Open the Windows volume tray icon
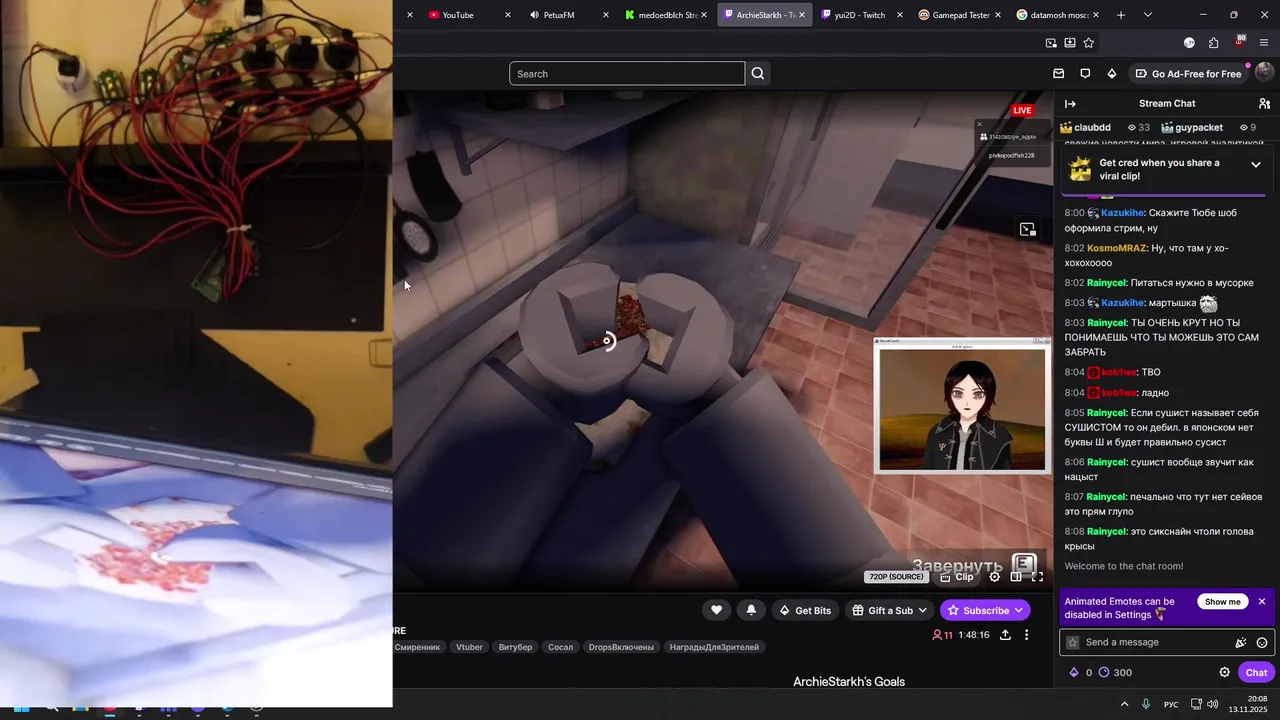Viewport: 1280px width, 720px height. (x=1212, y=704)
